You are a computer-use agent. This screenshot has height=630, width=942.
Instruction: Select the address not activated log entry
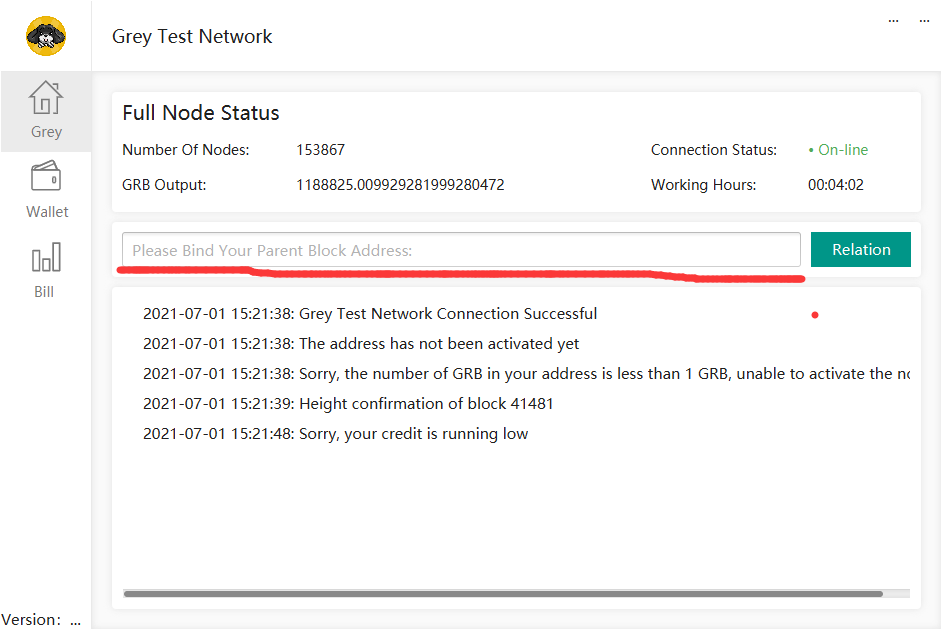coord(361,344)
